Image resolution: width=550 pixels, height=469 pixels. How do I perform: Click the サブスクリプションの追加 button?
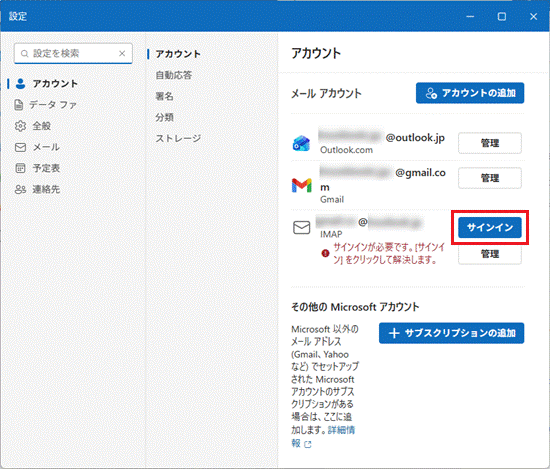(451, 333)
